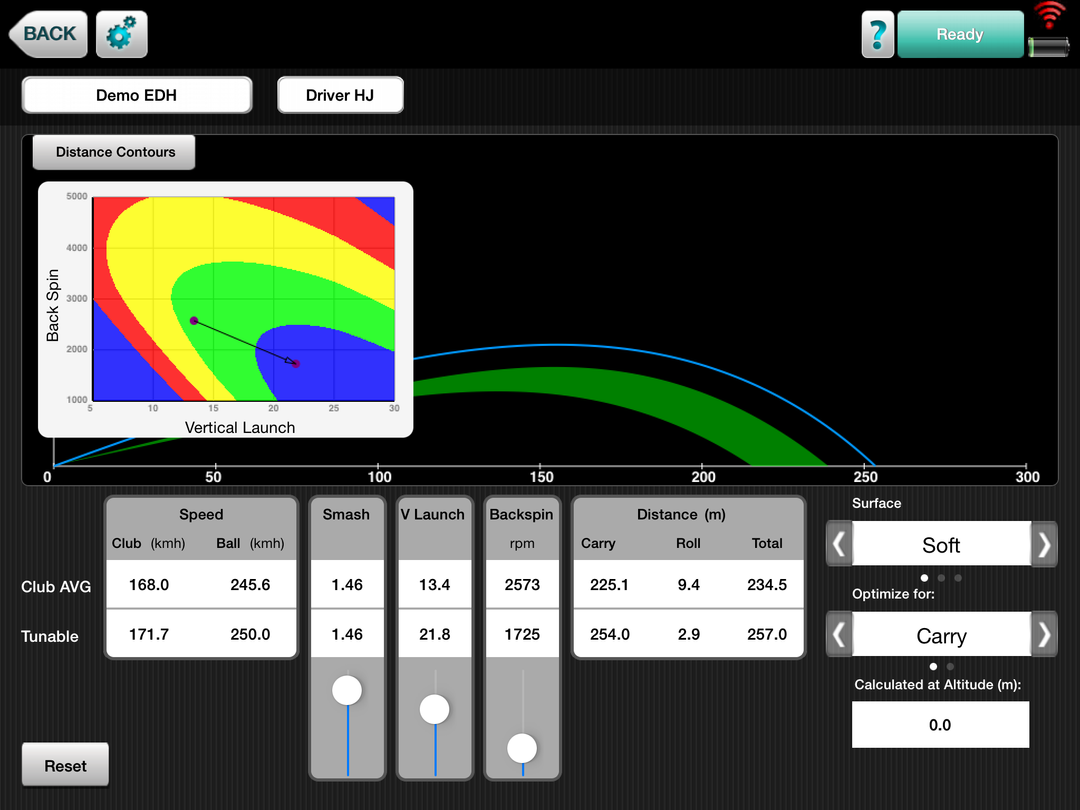Click the Tunable ball speed value 250.0

tap(250, 634)
